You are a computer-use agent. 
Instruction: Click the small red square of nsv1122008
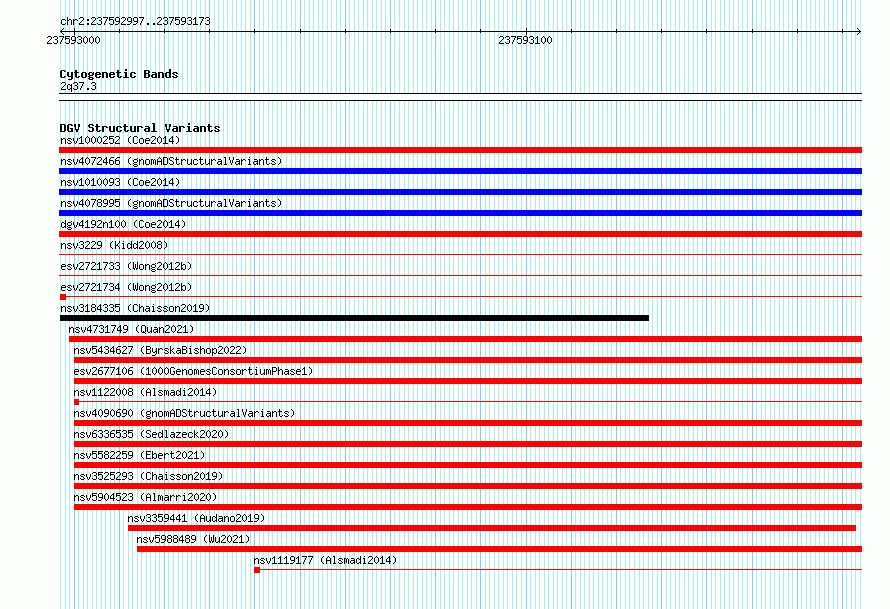click(x=77, y=402)
